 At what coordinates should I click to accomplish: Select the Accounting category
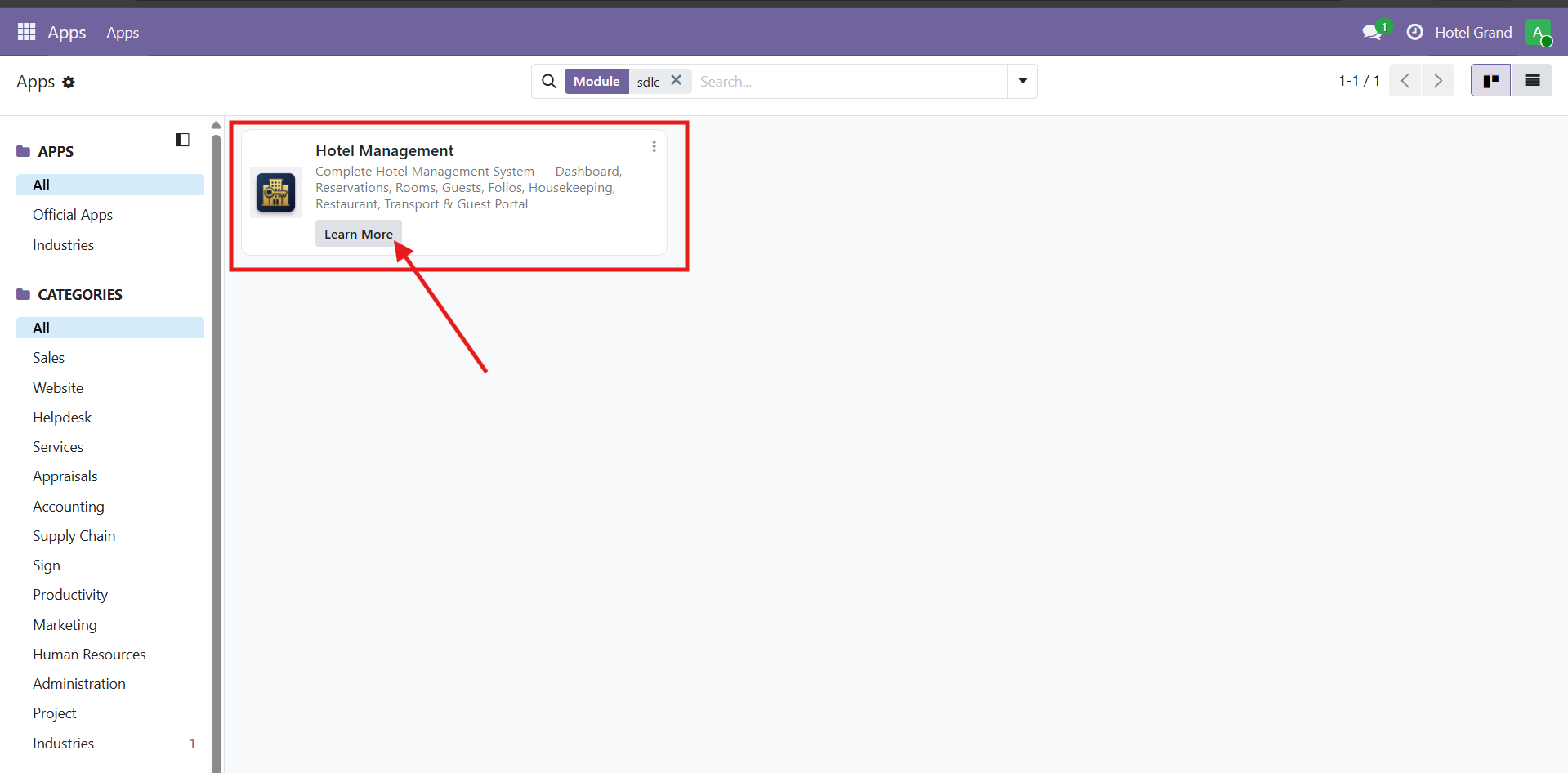coord(69,507)
